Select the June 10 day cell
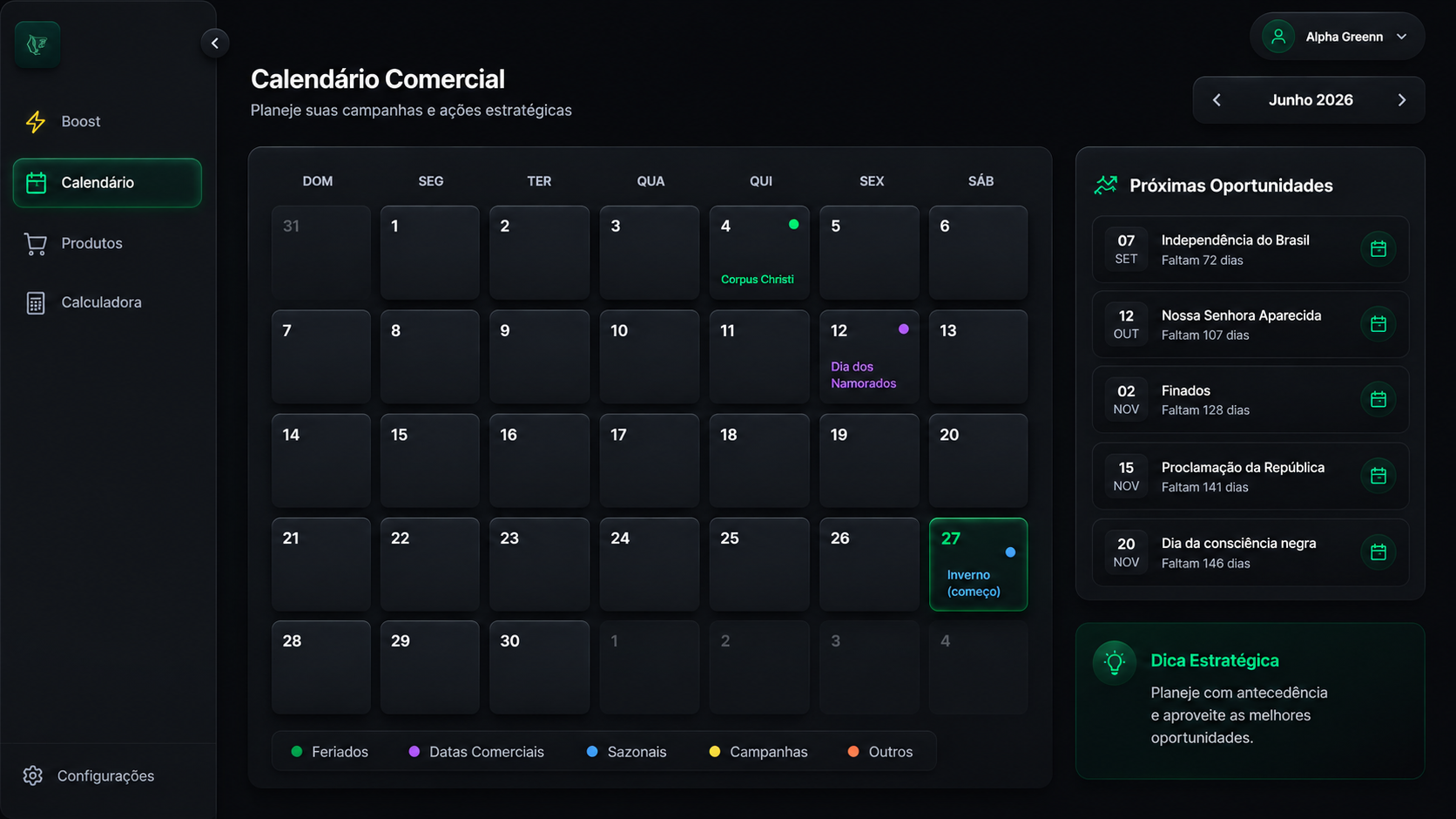This screenshot has width=1456, height=819. coord(650,357)
